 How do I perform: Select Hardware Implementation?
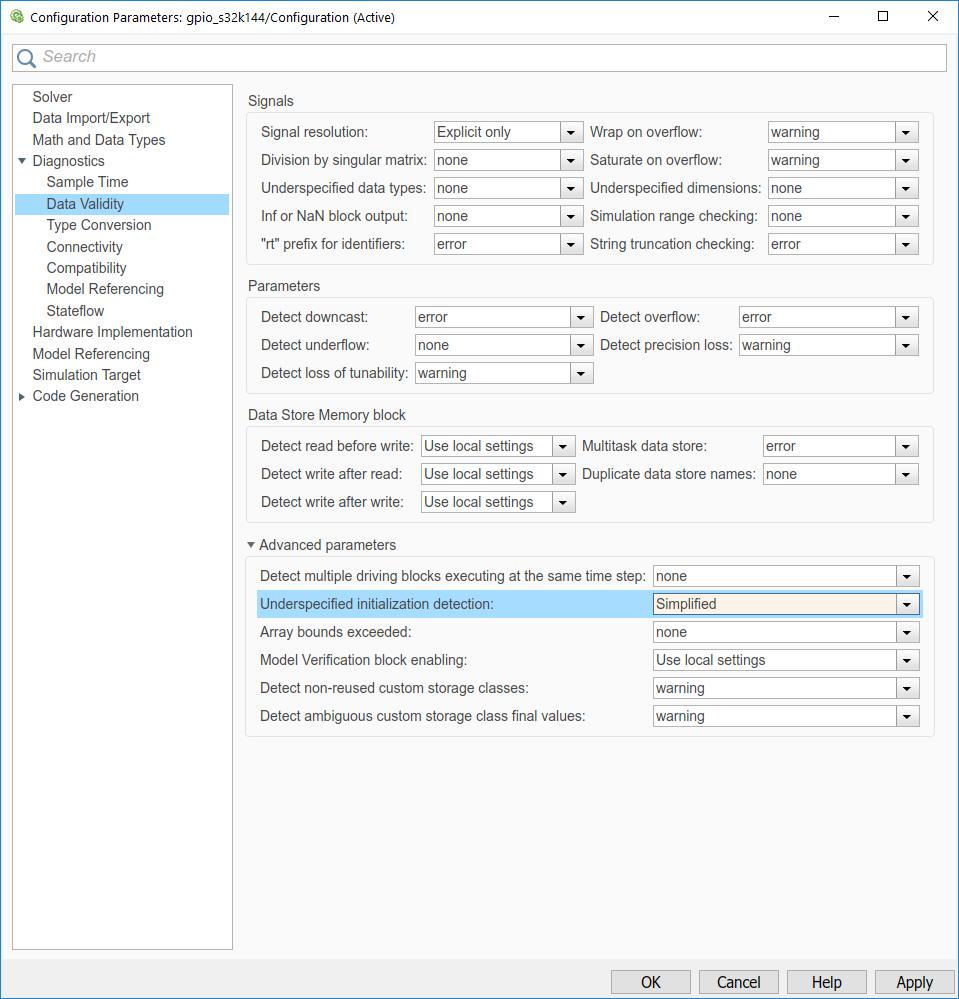tap(112, 332)
